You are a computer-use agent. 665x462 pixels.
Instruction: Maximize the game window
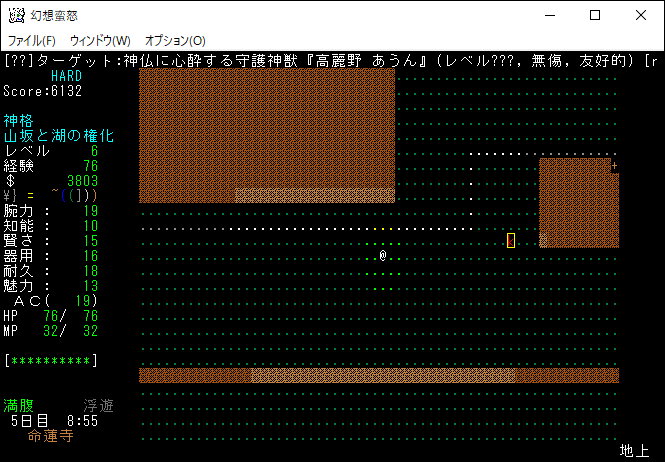point(595,15)
